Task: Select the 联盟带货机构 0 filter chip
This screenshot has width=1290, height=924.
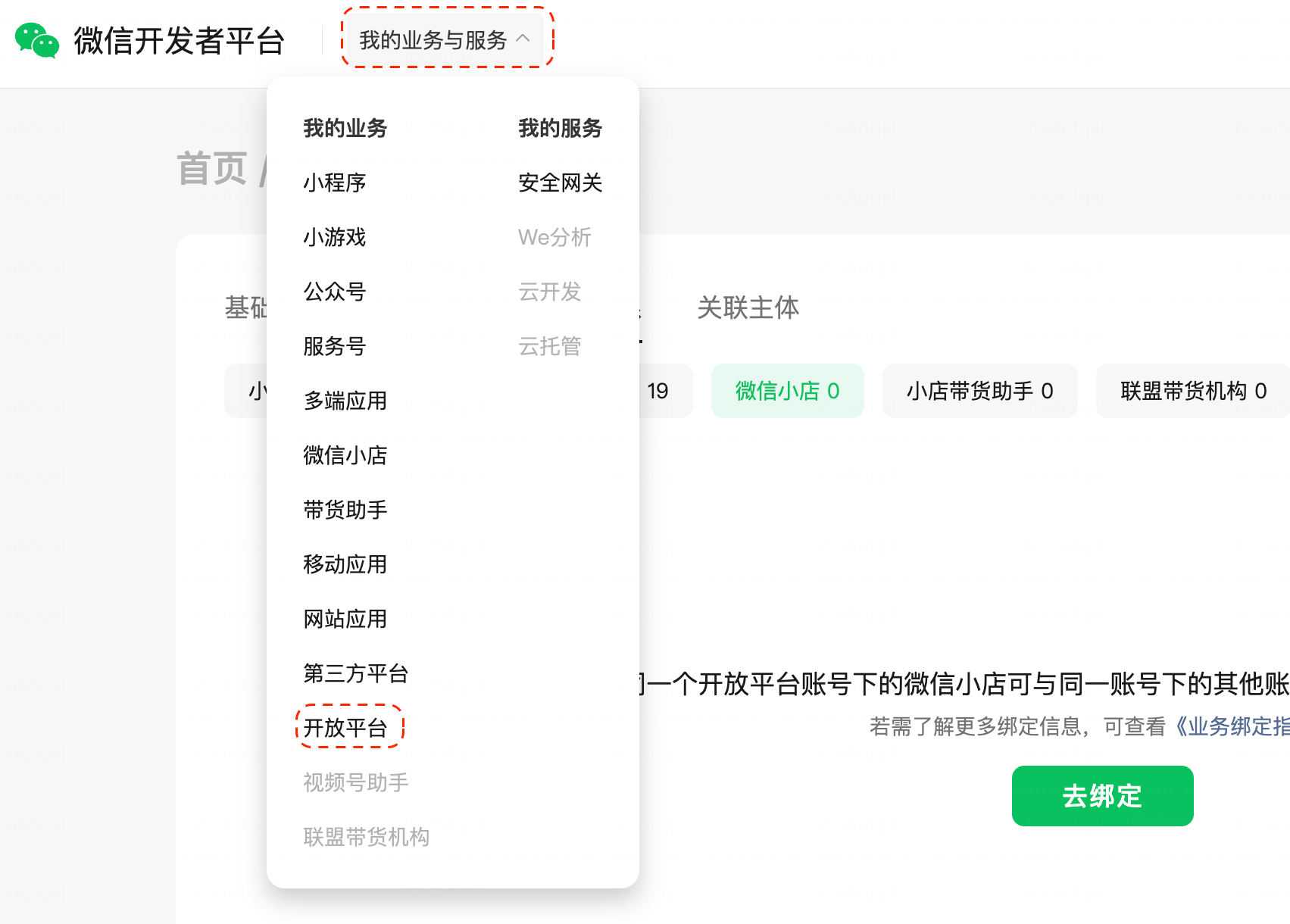Action: point(1192,391)
